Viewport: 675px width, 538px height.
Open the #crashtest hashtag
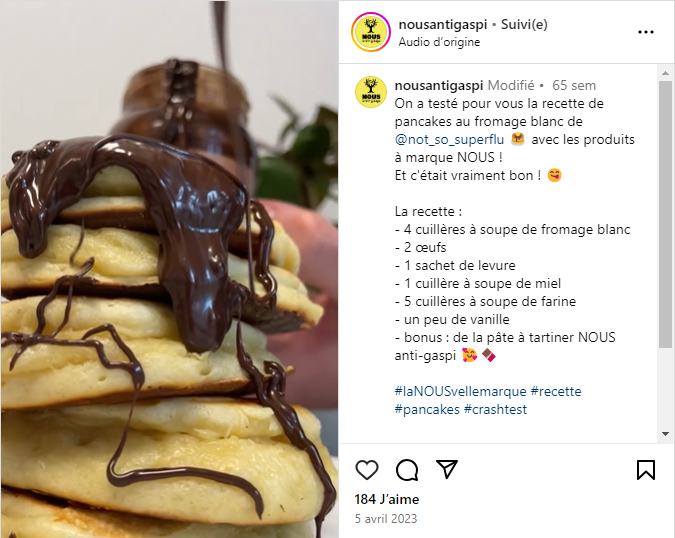coord(495,409)
